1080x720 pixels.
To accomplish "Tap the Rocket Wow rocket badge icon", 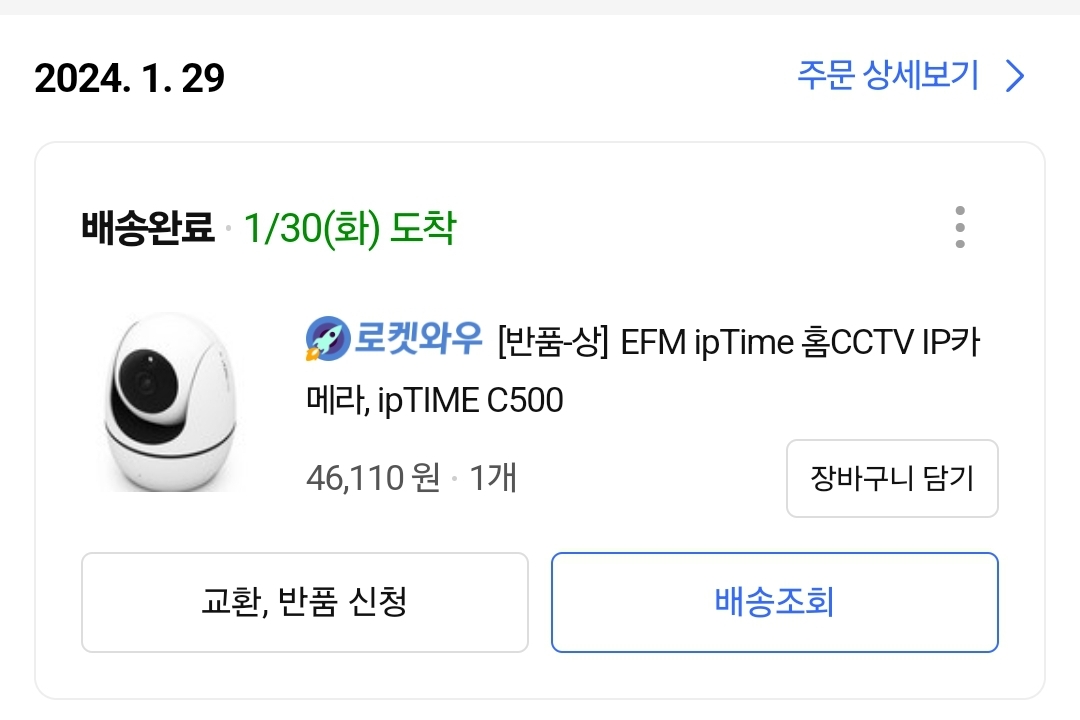I will 328,338.
